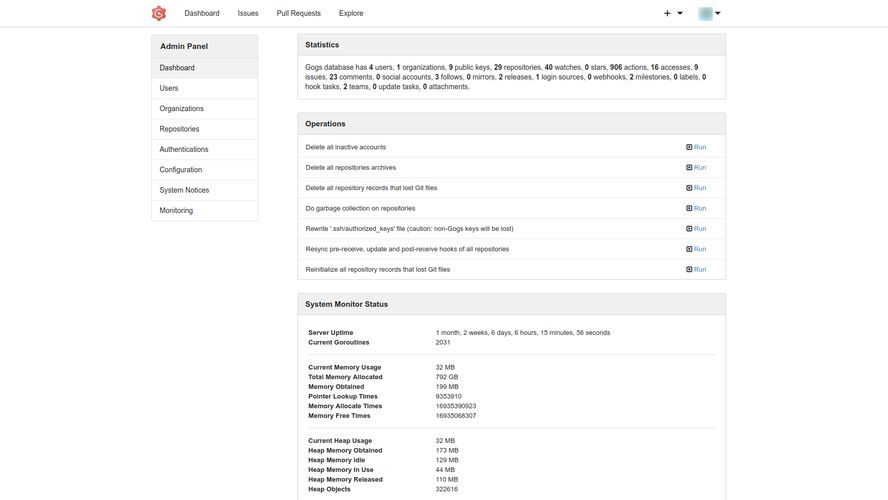This screenshot has height=500, width=888.
Task: Run 'Delete all repositories archives' operation
Action: tap(696, 167)
